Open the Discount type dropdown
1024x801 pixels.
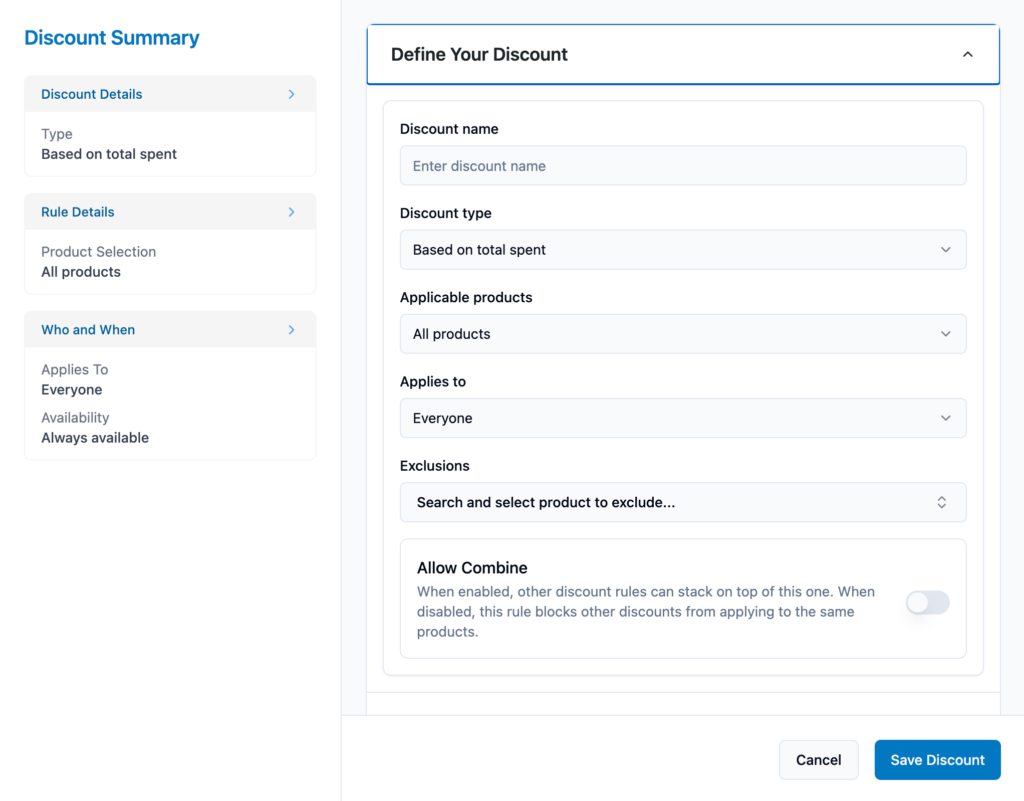[x=683, y=249]
